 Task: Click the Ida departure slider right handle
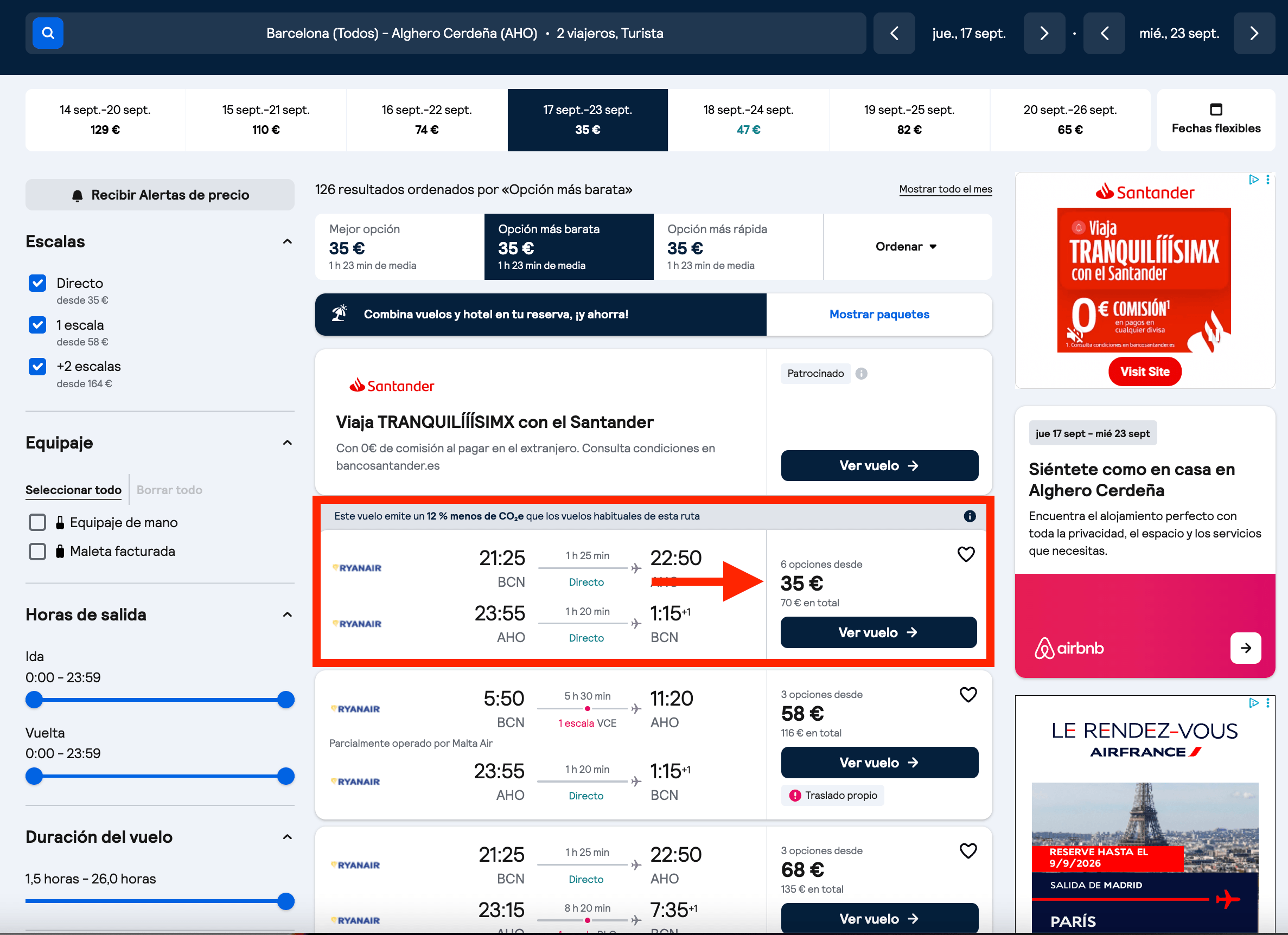[286, 700]
